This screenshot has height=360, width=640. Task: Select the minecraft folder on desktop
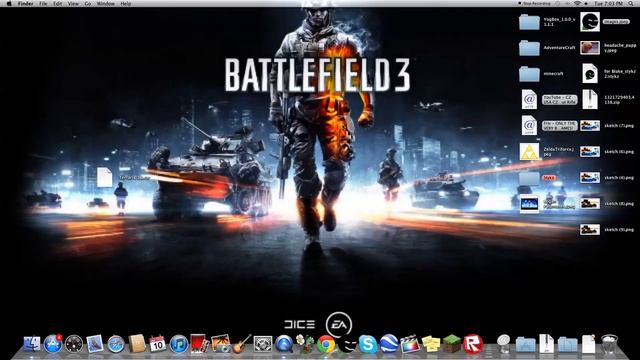point(529,74)
